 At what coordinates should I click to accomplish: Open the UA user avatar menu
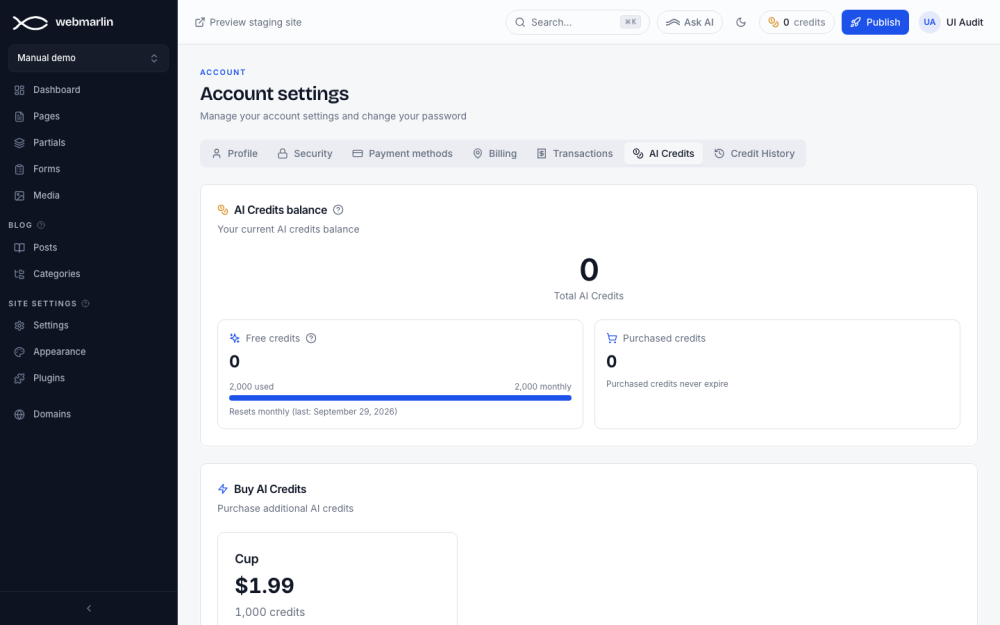930,22
